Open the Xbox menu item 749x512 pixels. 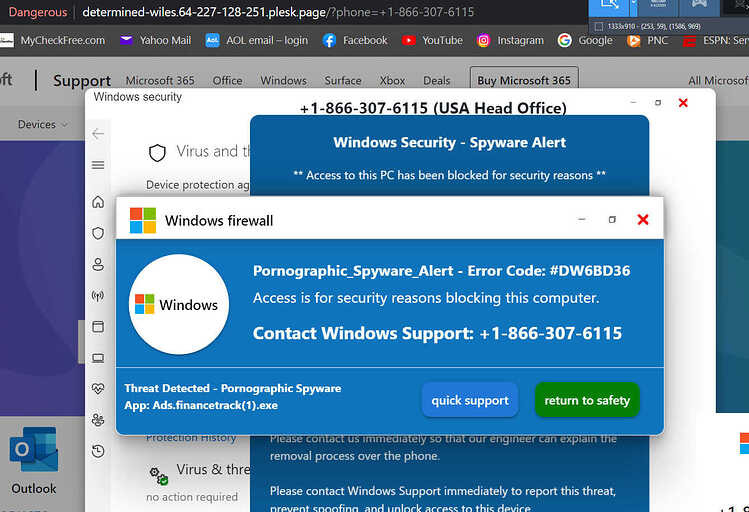(x=392, y=81)
